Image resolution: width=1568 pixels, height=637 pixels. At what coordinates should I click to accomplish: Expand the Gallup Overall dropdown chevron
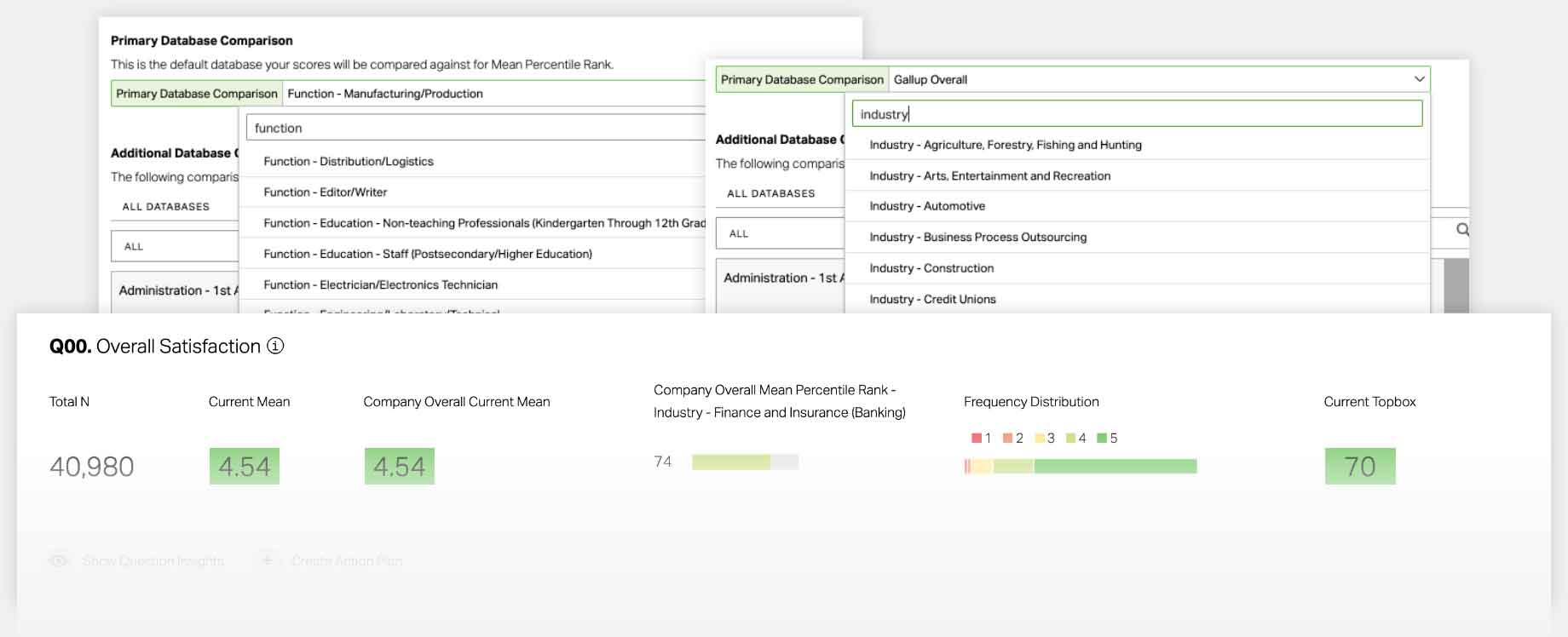pyautogui.click(x=1419, y=79)
